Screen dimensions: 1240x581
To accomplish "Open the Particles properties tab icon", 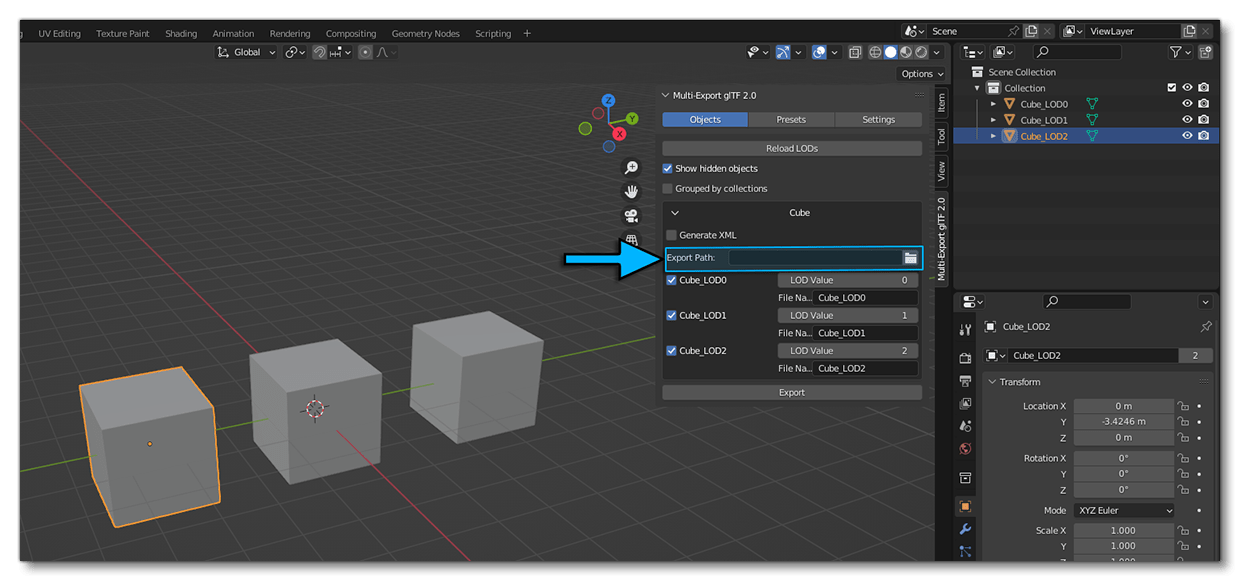I will click(965, 551).
